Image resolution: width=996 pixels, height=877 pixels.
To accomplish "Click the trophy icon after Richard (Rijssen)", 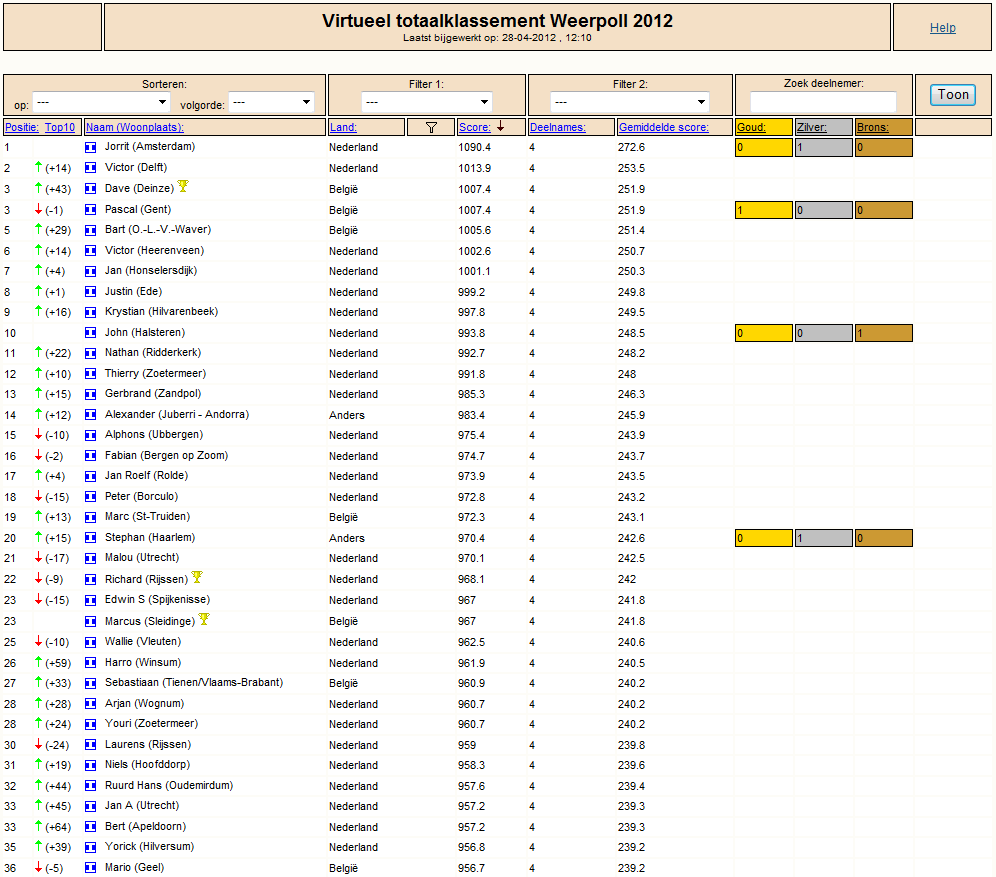I will tap(197, 577).
